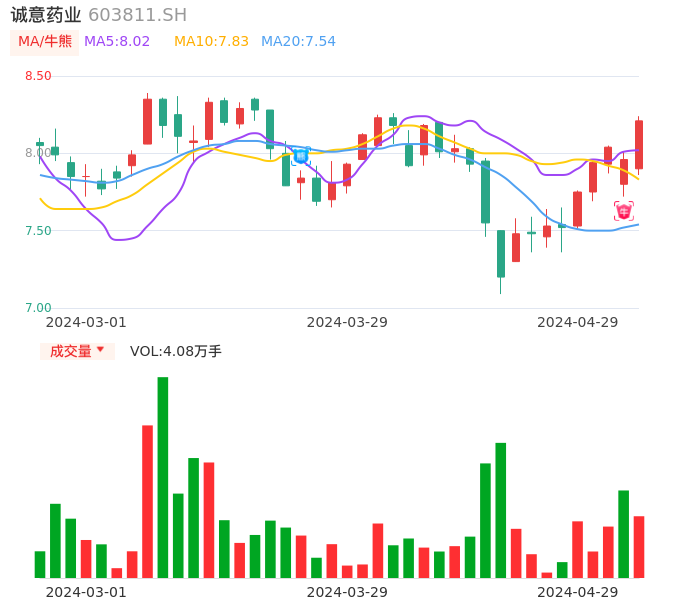This screenshot has height=606, width=686.
Task: Click the tall red volume bar beside tallest green
Action: pyautogui.click(x=147, y=501)
